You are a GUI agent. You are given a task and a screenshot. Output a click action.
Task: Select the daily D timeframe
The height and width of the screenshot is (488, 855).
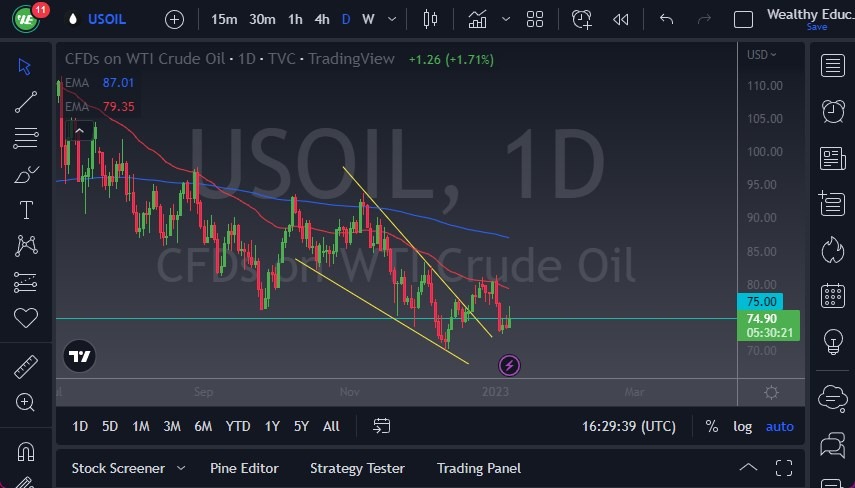(346, 20)
